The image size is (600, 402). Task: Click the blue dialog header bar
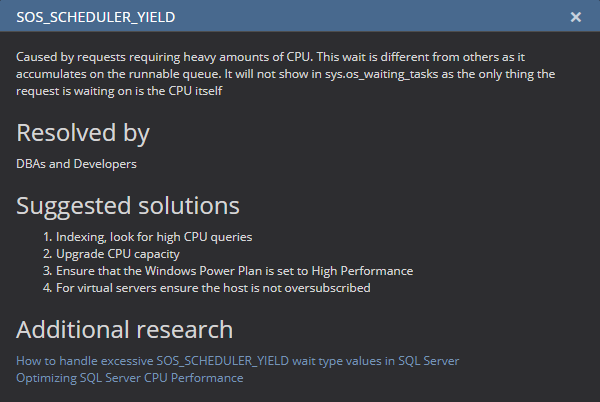click(x=300, y=16)
